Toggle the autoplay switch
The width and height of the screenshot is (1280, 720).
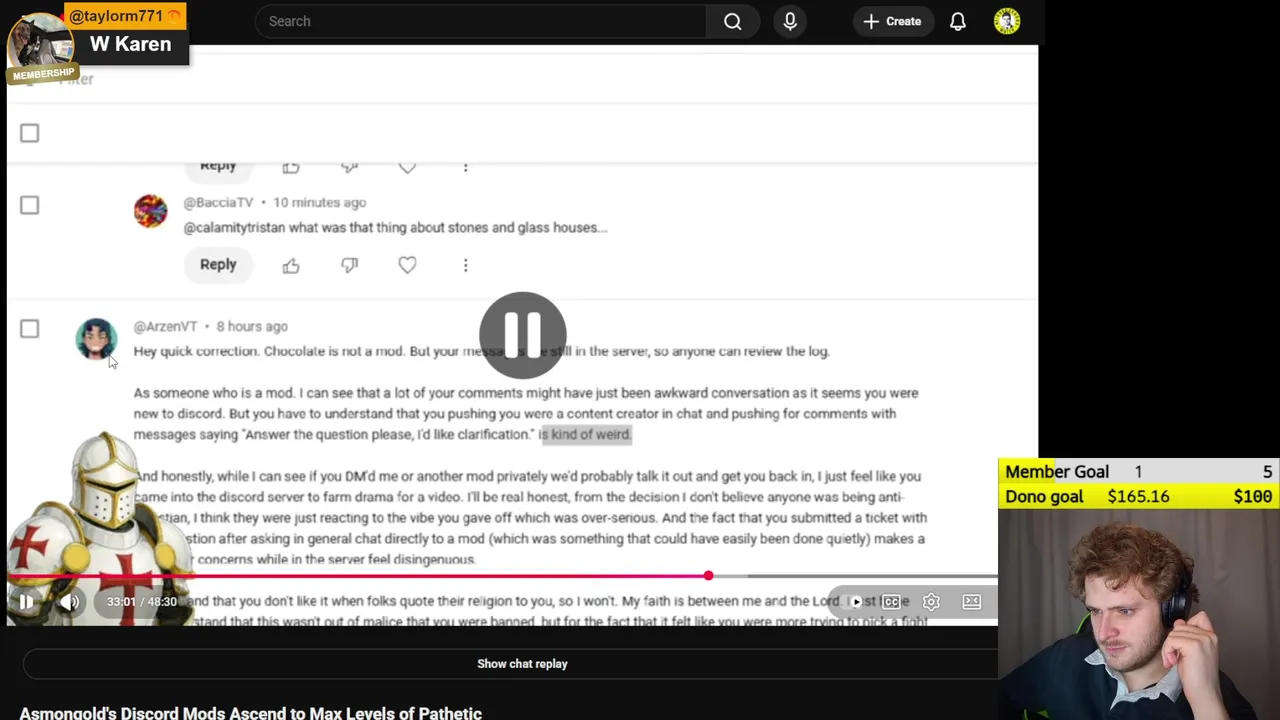[x=853, y=602]
